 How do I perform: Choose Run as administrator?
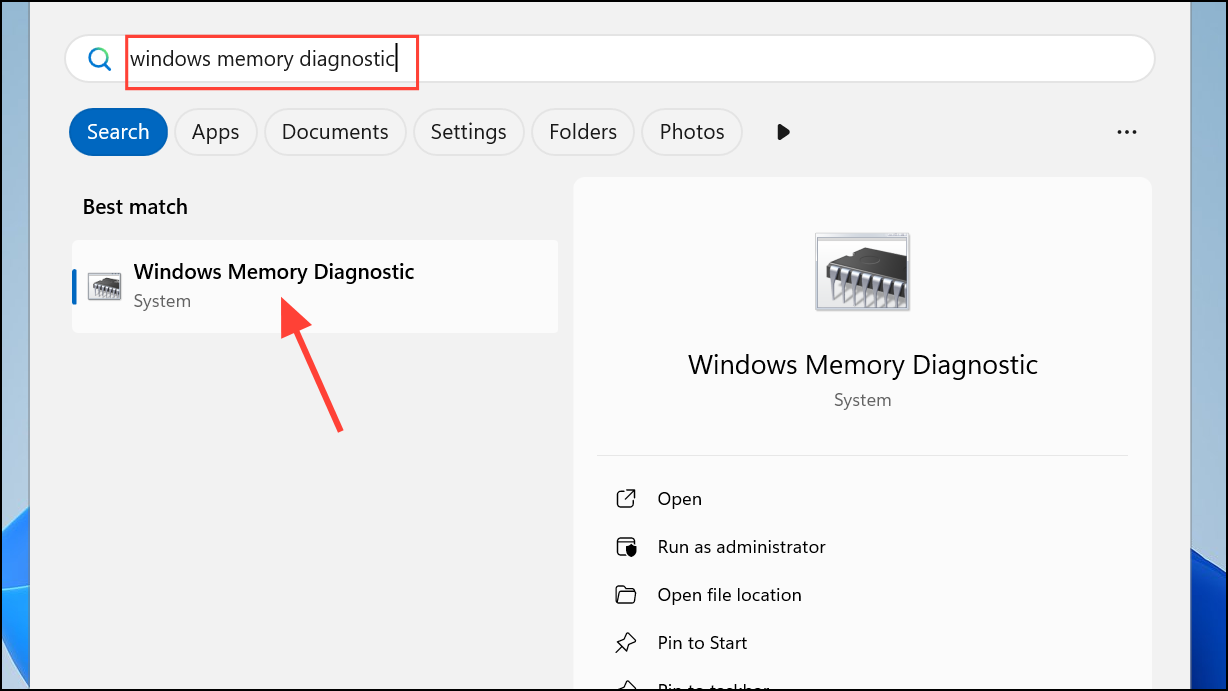coord(741,547)
